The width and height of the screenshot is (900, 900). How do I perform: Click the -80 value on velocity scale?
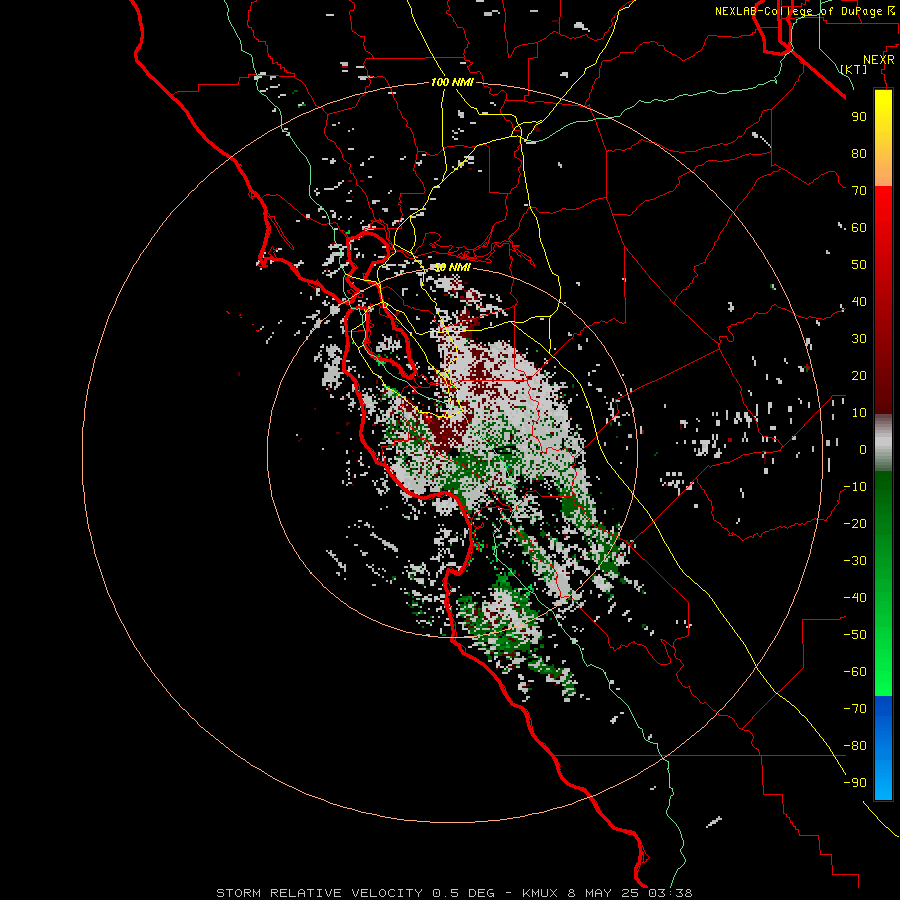tap(855, 746)
